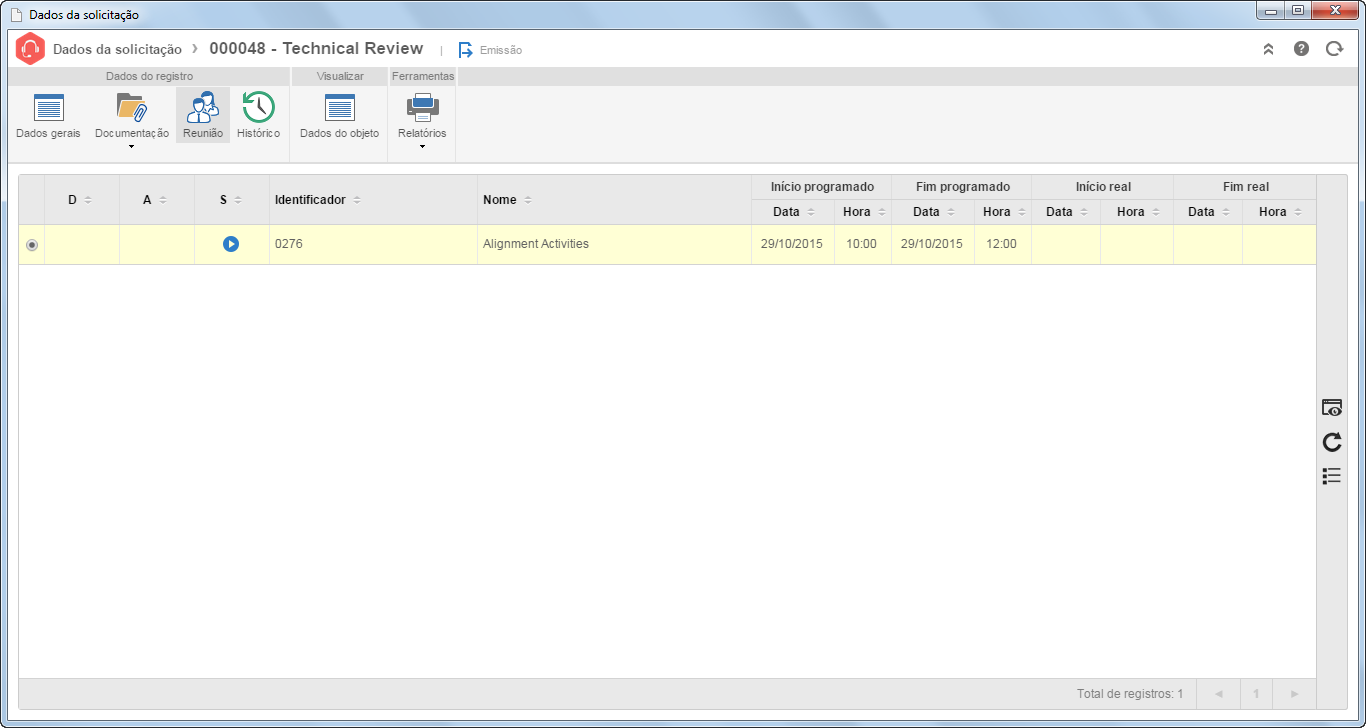Sort by Fim programado Hora column
This screenshot has width=1366, height=728.
pos(1003,212)
